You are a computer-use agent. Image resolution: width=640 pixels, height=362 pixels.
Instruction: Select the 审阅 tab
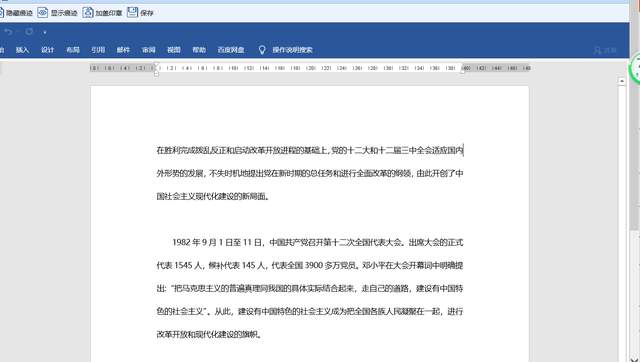pyautogui.click(x=149, y=50)
